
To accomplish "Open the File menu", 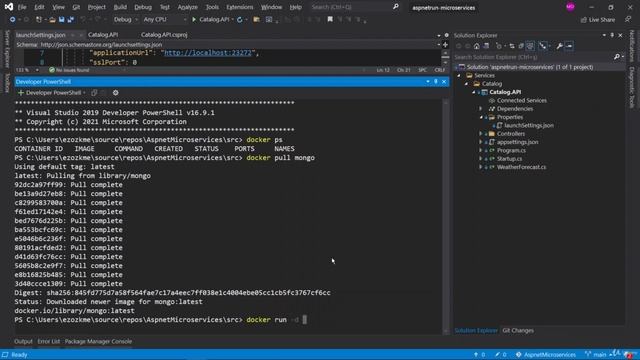I will tap(22, 7).
